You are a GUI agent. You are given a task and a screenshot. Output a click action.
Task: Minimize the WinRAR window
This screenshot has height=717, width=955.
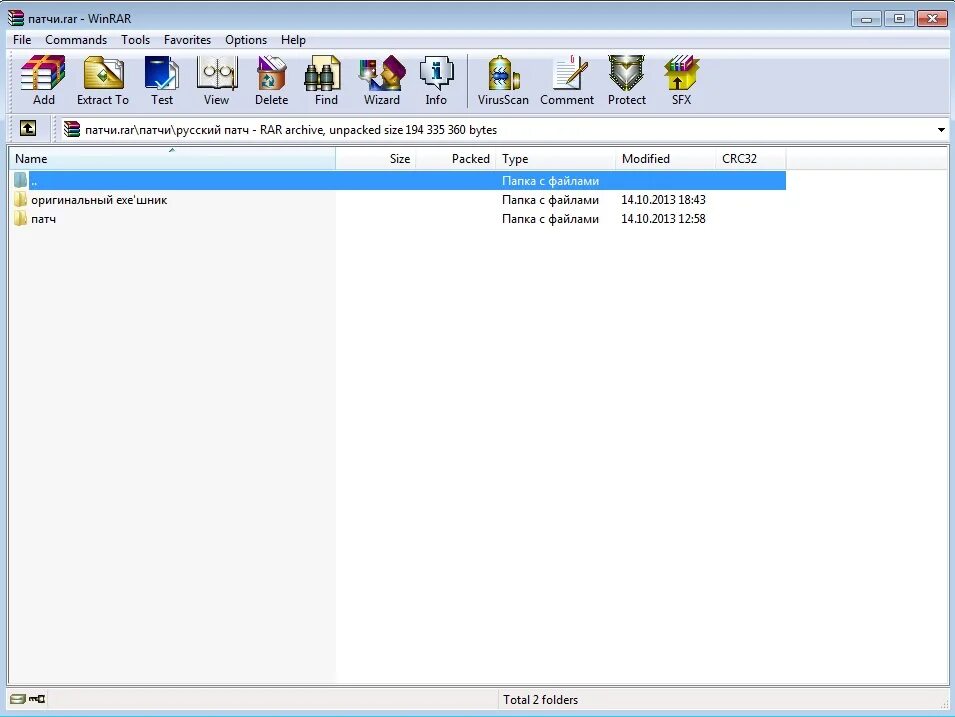pos(867,19)
